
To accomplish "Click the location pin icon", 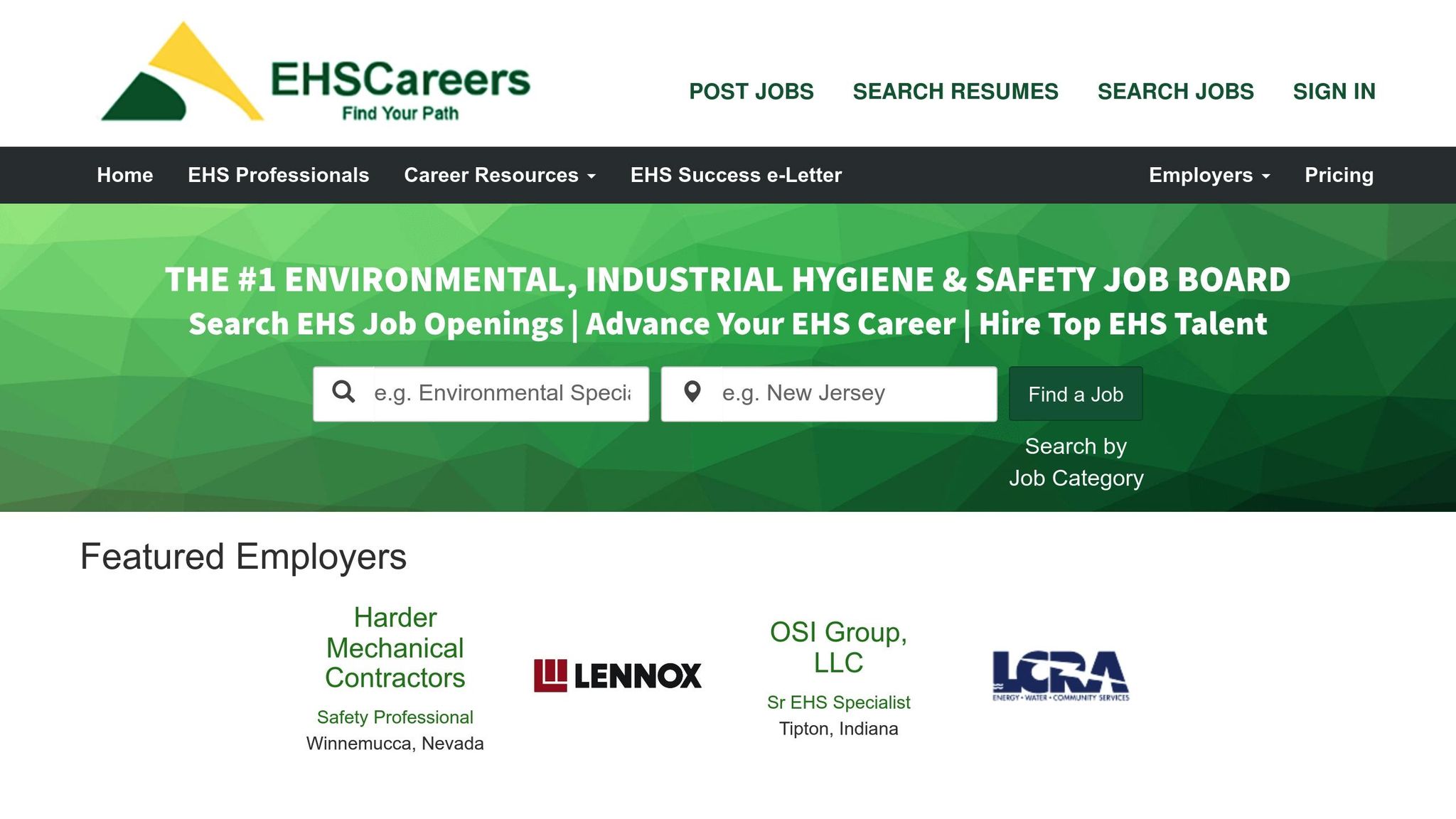I will click(x=692, y=392).
